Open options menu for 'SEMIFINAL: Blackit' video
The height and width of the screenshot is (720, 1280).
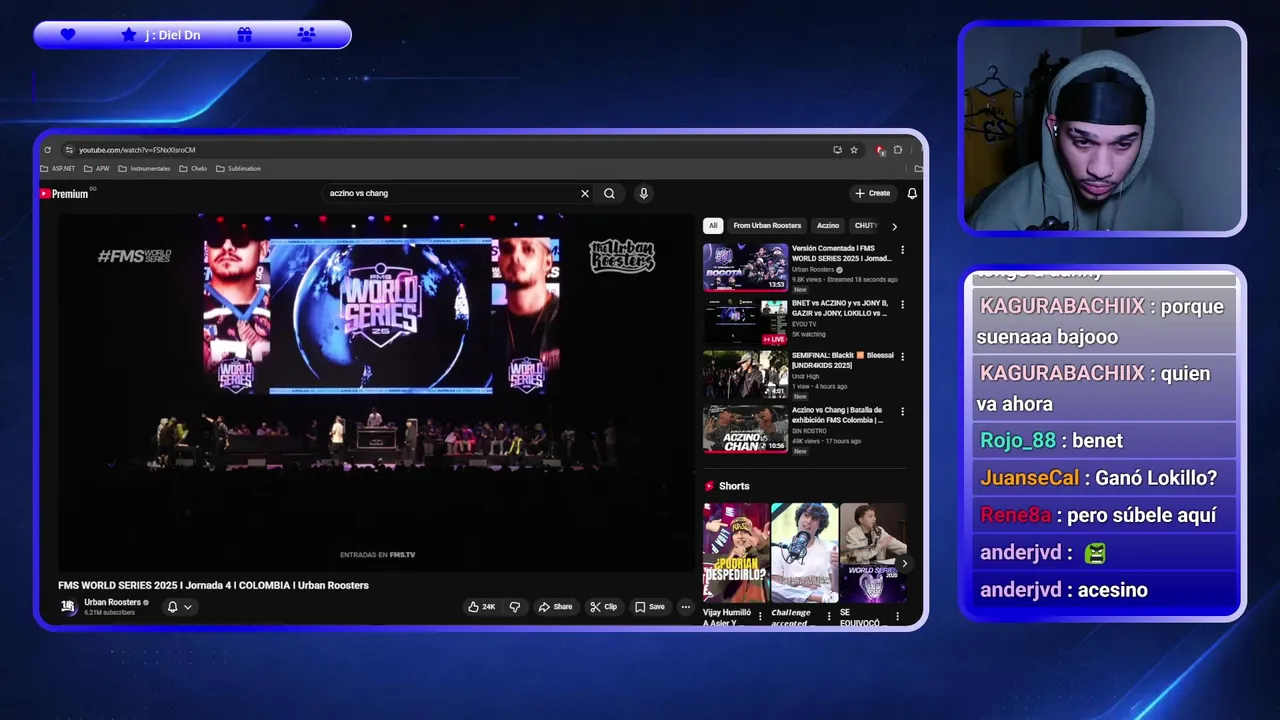click(x=903, y=356)
